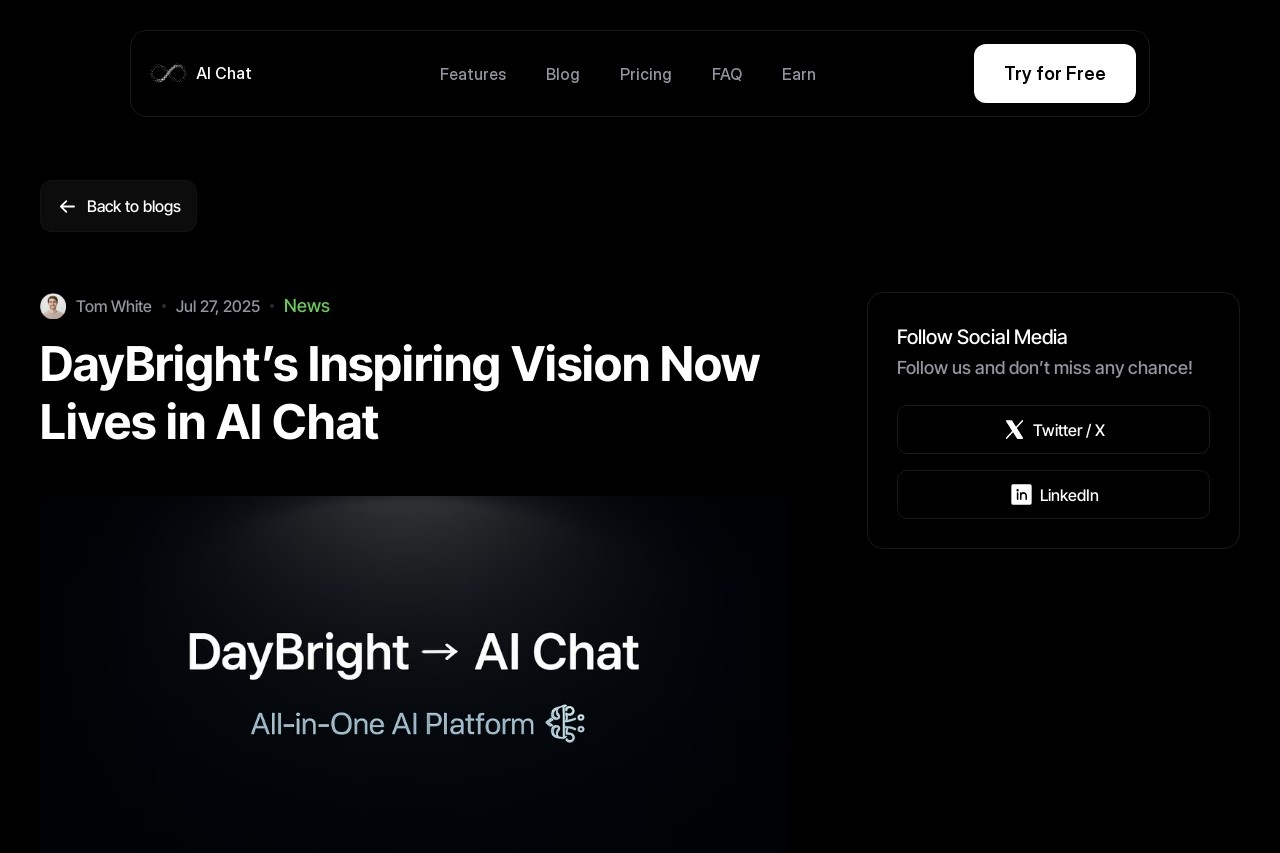Open the LinkedIn social button
Image resolution: width=1280 pixels, height=853 pixels.
point(1053,495)
